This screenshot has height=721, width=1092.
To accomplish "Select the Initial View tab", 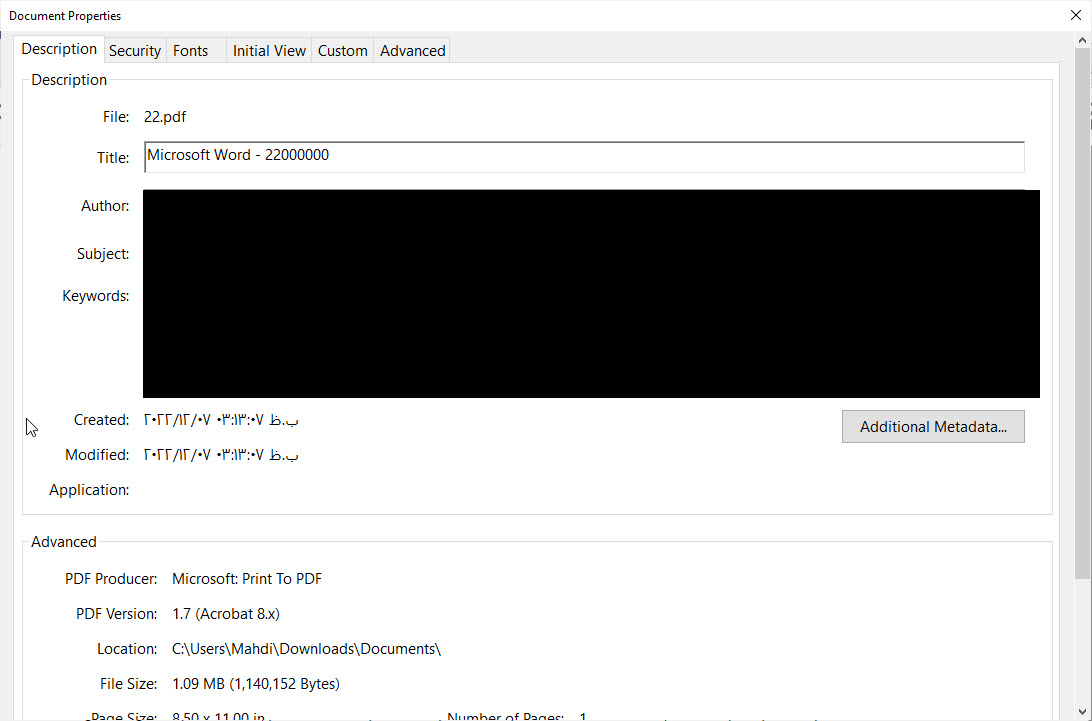I will [269, 51].
